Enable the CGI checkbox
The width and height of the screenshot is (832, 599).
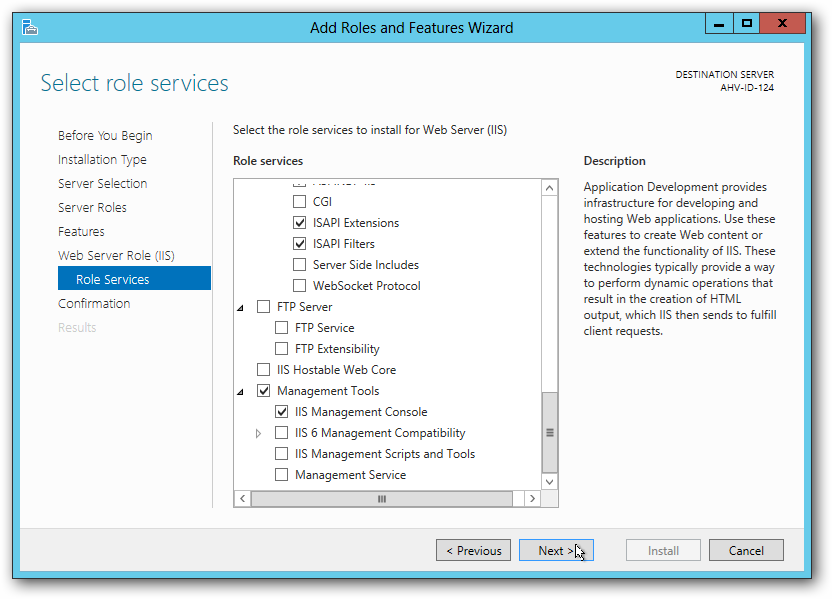[299, 202]
